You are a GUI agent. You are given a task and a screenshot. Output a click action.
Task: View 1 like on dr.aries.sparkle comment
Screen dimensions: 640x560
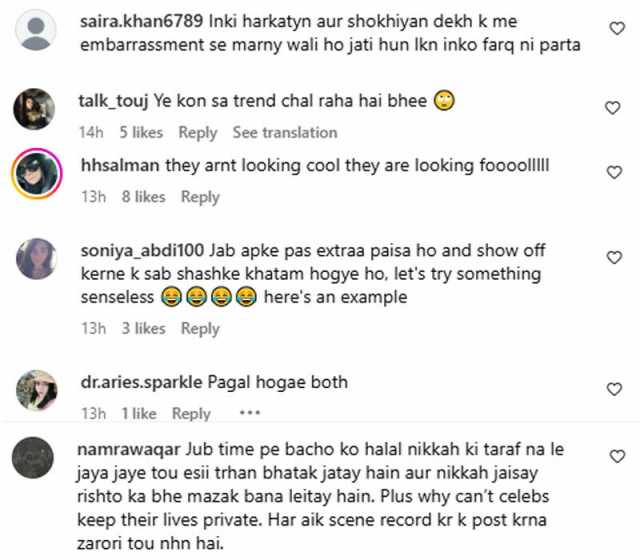click(x=139, y=413)
